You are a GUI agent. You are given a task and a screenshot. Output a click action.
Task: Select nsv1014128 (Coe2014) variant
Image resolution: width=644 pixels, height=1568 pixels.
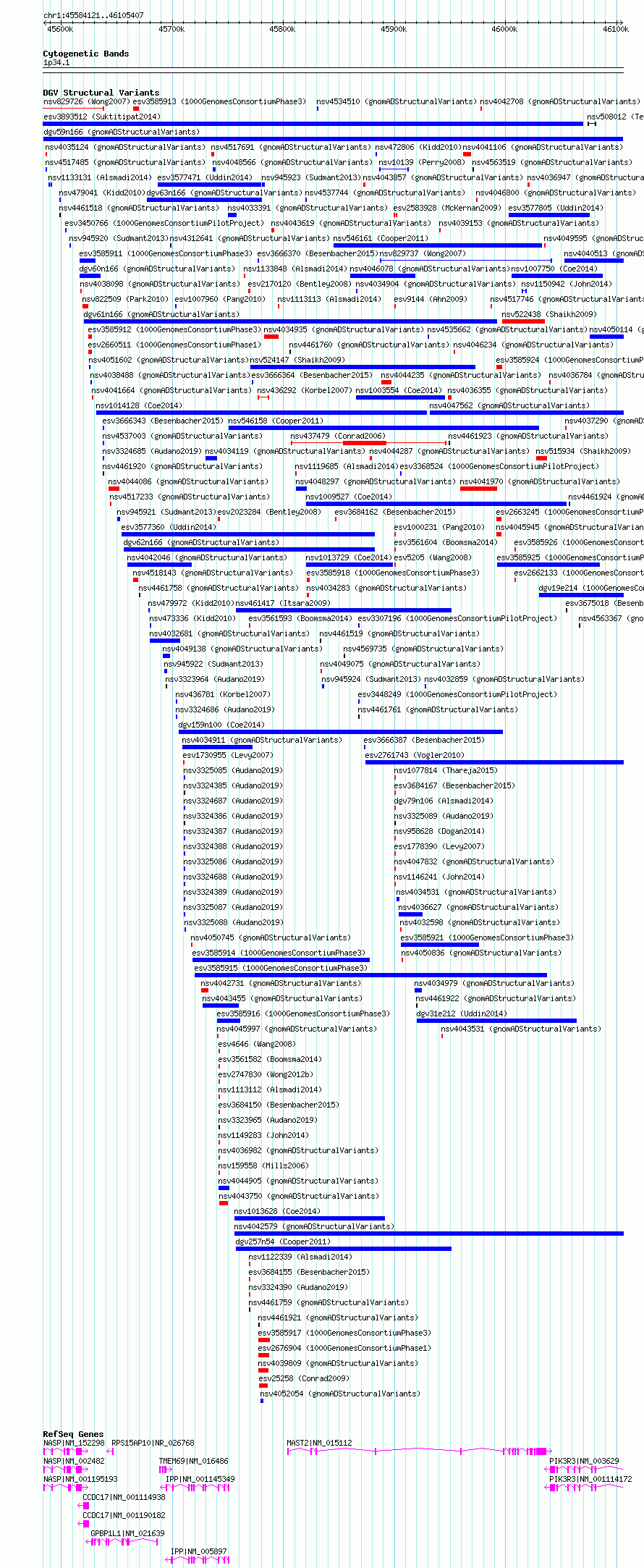139,405
